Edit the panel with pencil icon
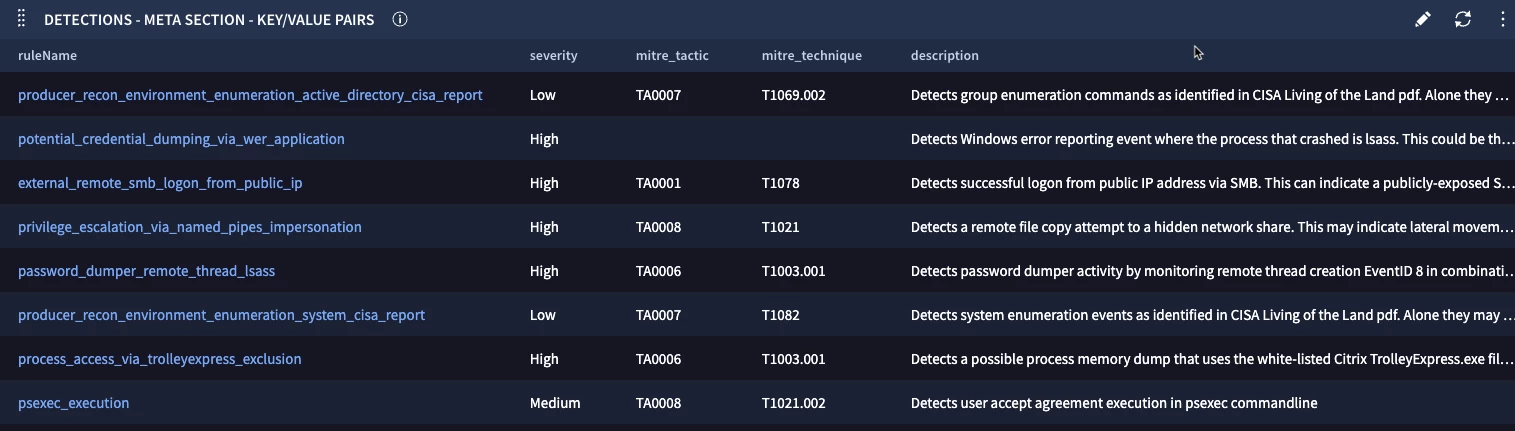This screenshot has width=1515, height=431. [1423, 19]
